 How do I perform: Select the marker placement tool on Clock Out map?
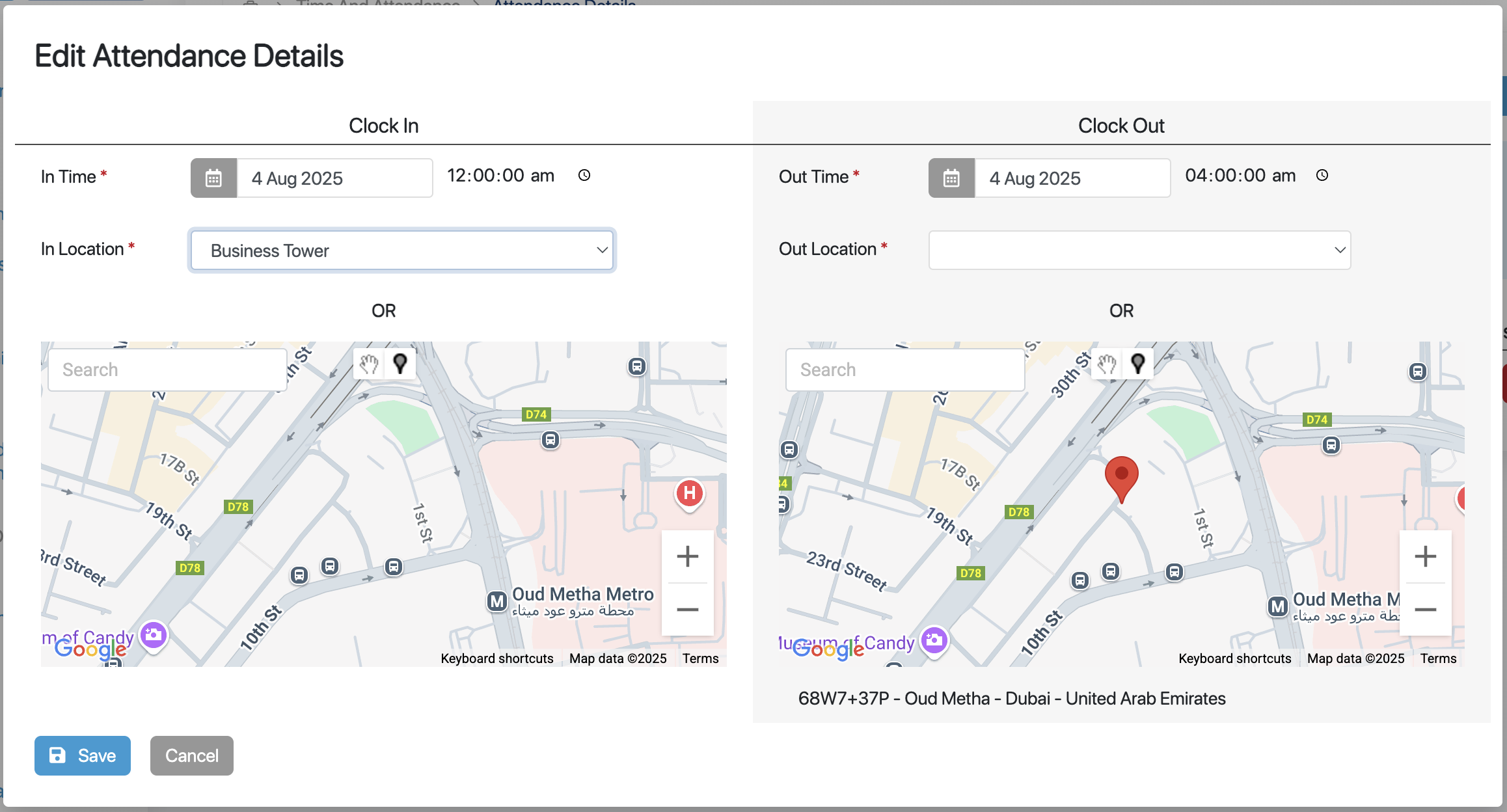point(1138,364)
